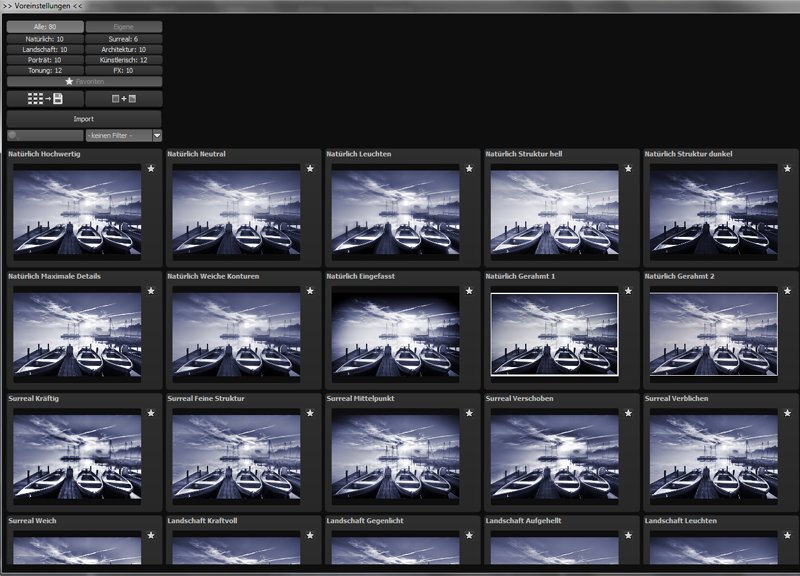800x576 pixels.
Task: Favorite the Natürlich Gerahmt 1 preset star
Action: click(629, 291)
